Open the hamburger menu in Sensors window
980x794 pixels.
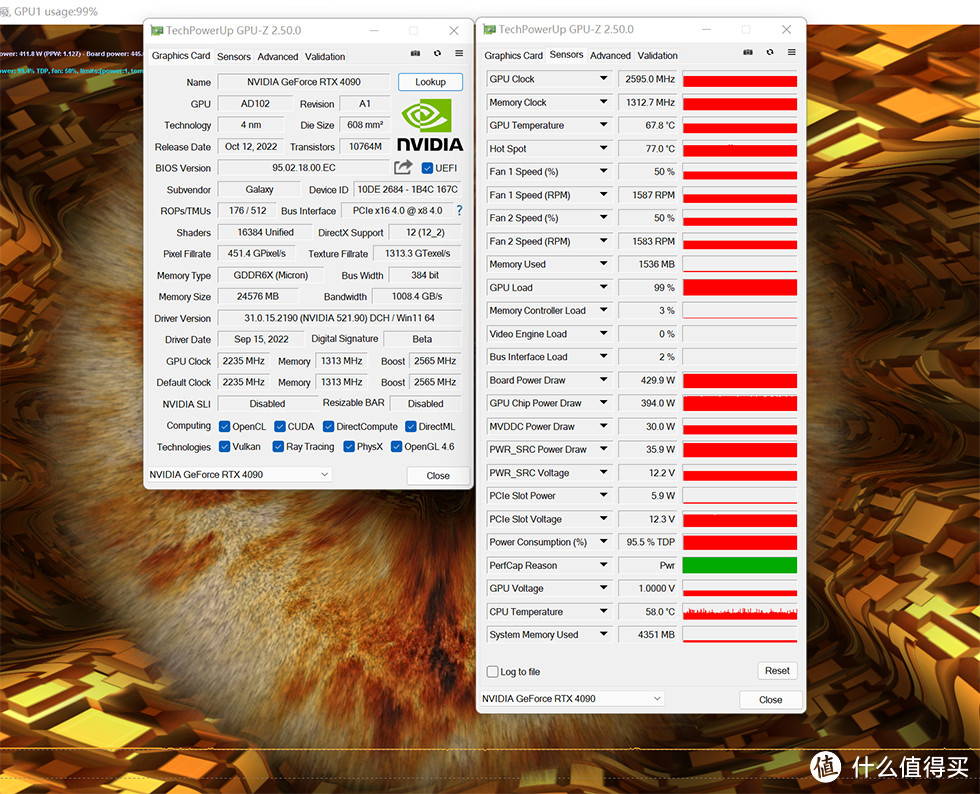tap(792, 53)
